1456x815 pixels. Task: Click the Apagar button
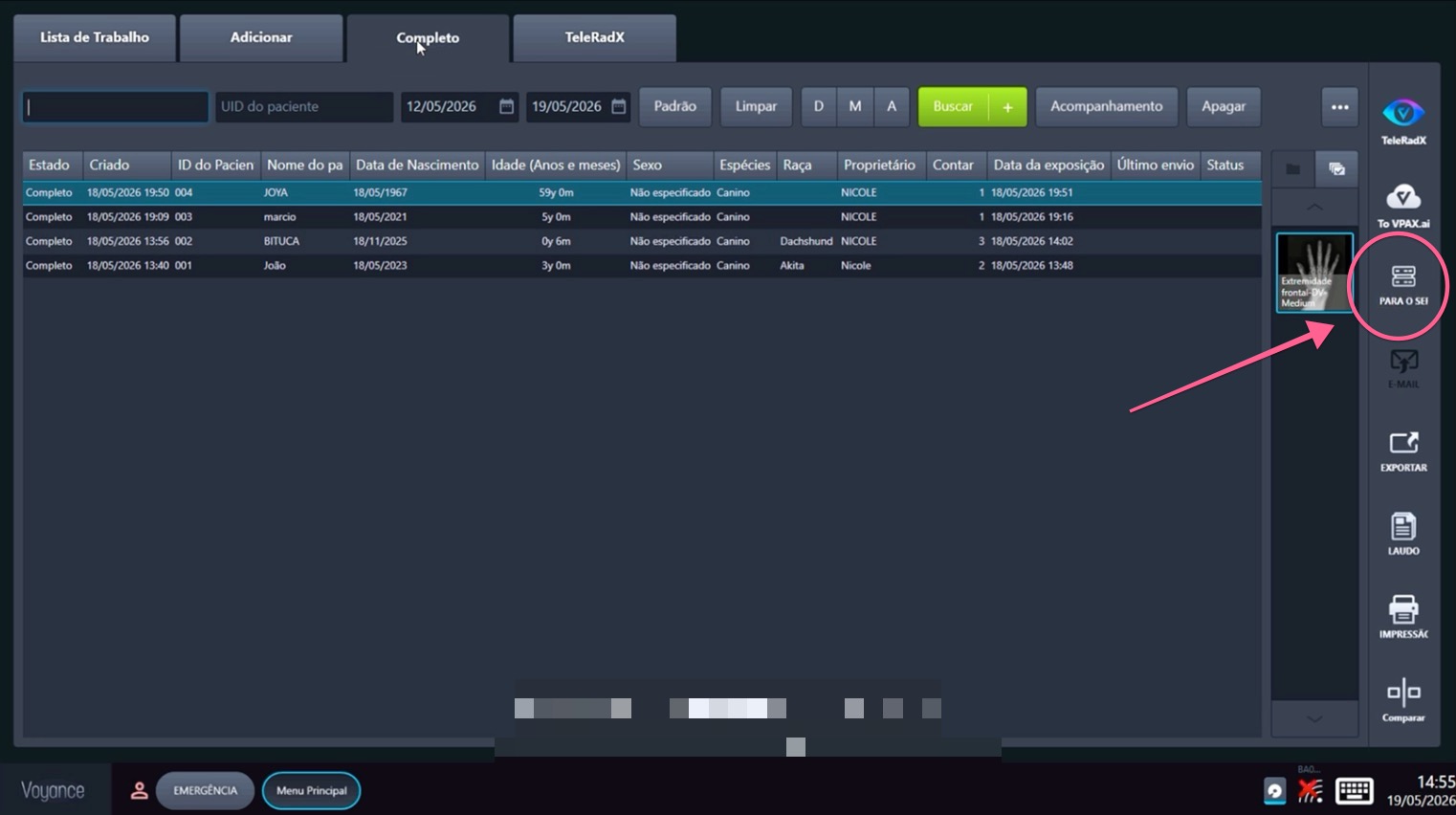(x=1224, y=107)
